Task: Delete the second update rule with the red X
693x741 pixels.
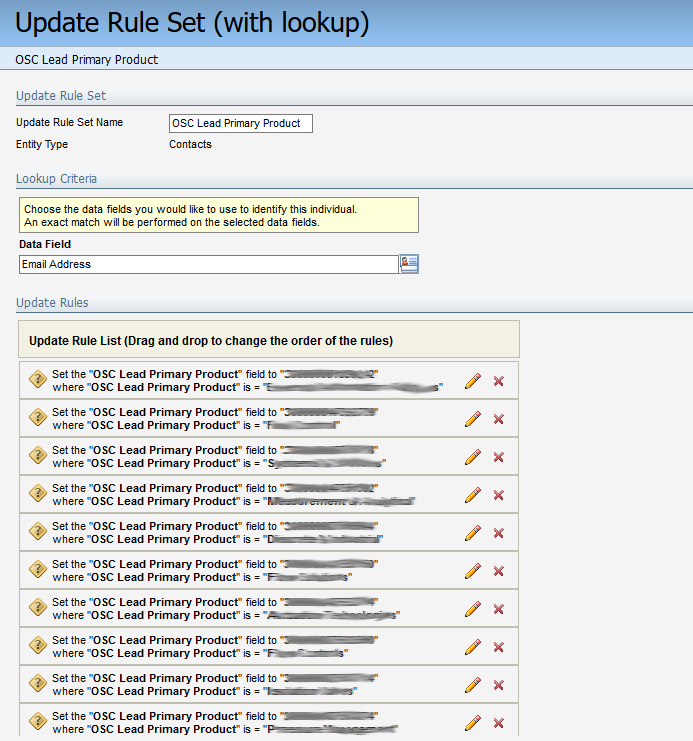Action: 498,419
